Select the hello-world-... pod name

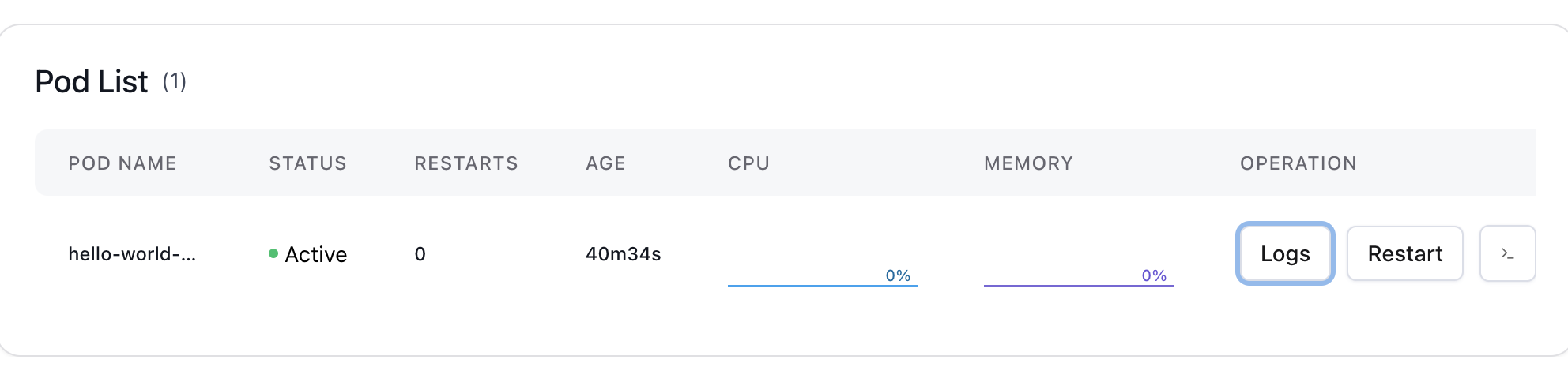132,254
